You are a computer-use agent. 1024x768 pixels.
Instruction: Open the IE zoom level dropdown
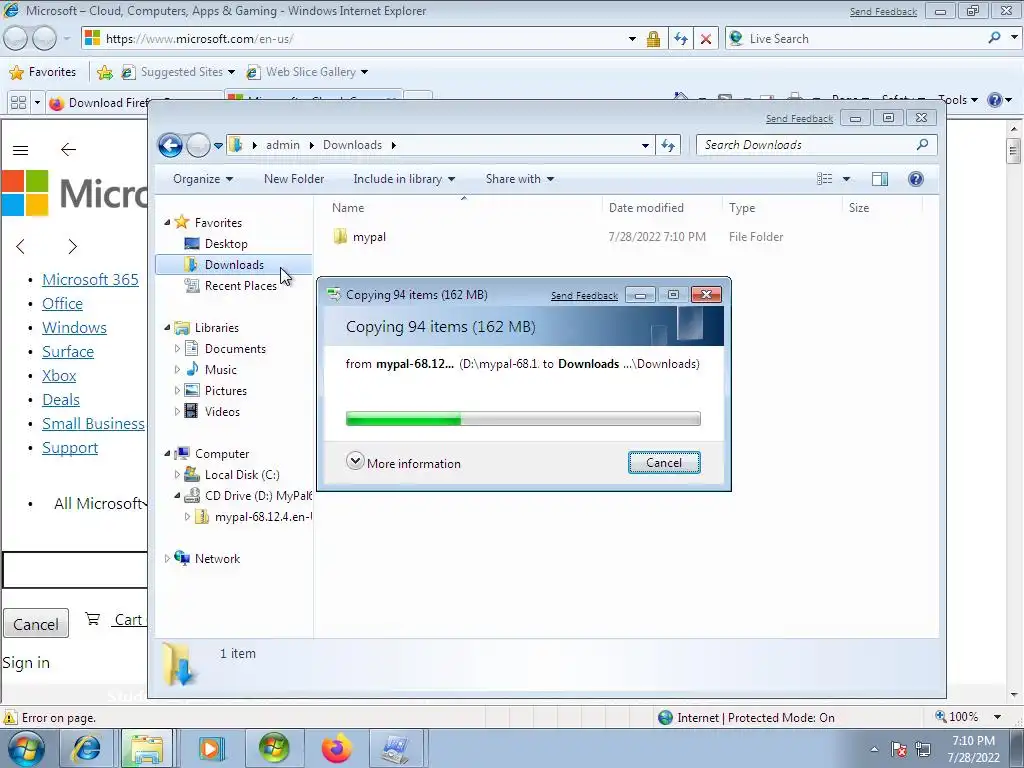[997, 717]
